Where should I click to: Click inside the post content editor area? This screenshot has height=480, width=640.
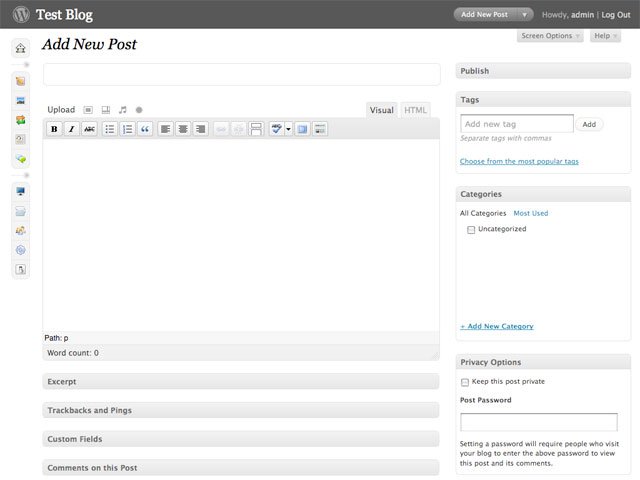pos(241,235)
